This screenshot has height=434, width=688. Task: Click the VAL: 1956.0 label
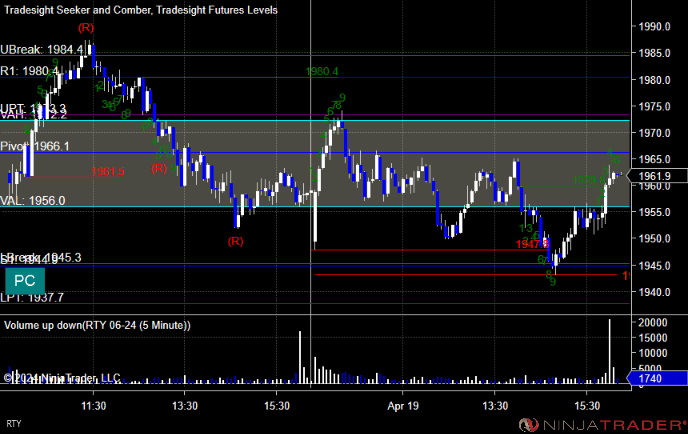33,201
